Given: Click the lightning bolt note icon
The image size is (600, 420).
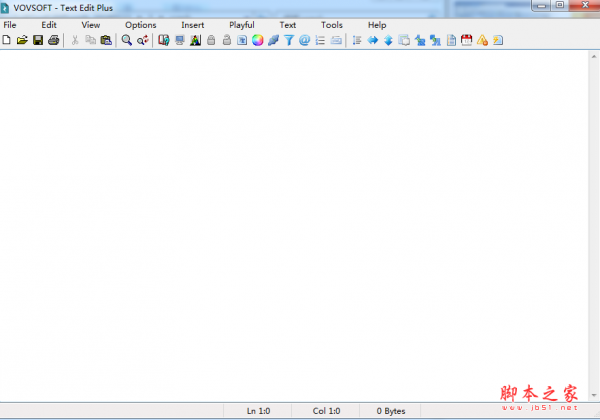Looking at the screenshot, I should point(498,40).
